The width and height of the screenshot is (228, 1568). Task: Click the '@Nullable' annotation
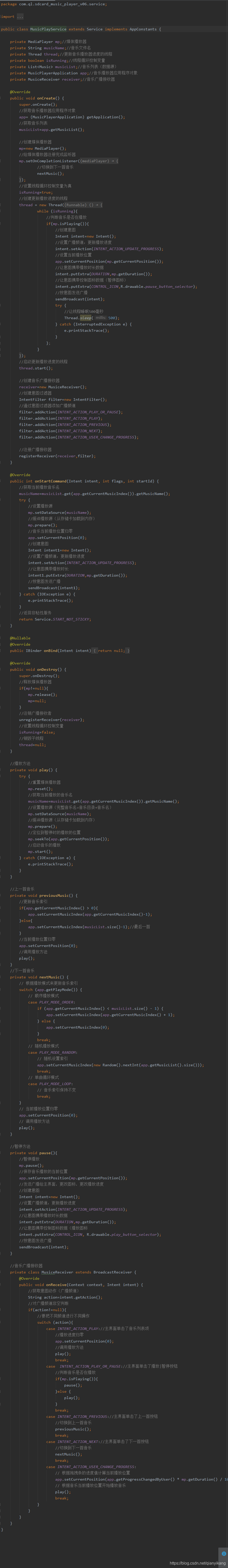tap(20, 638)
